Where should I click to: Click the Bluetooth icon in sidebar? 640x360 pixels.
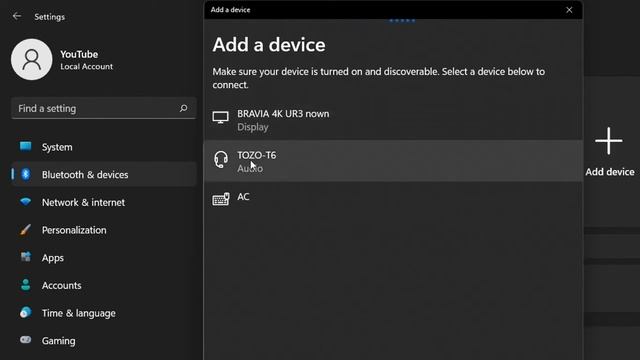pos(26,174)
